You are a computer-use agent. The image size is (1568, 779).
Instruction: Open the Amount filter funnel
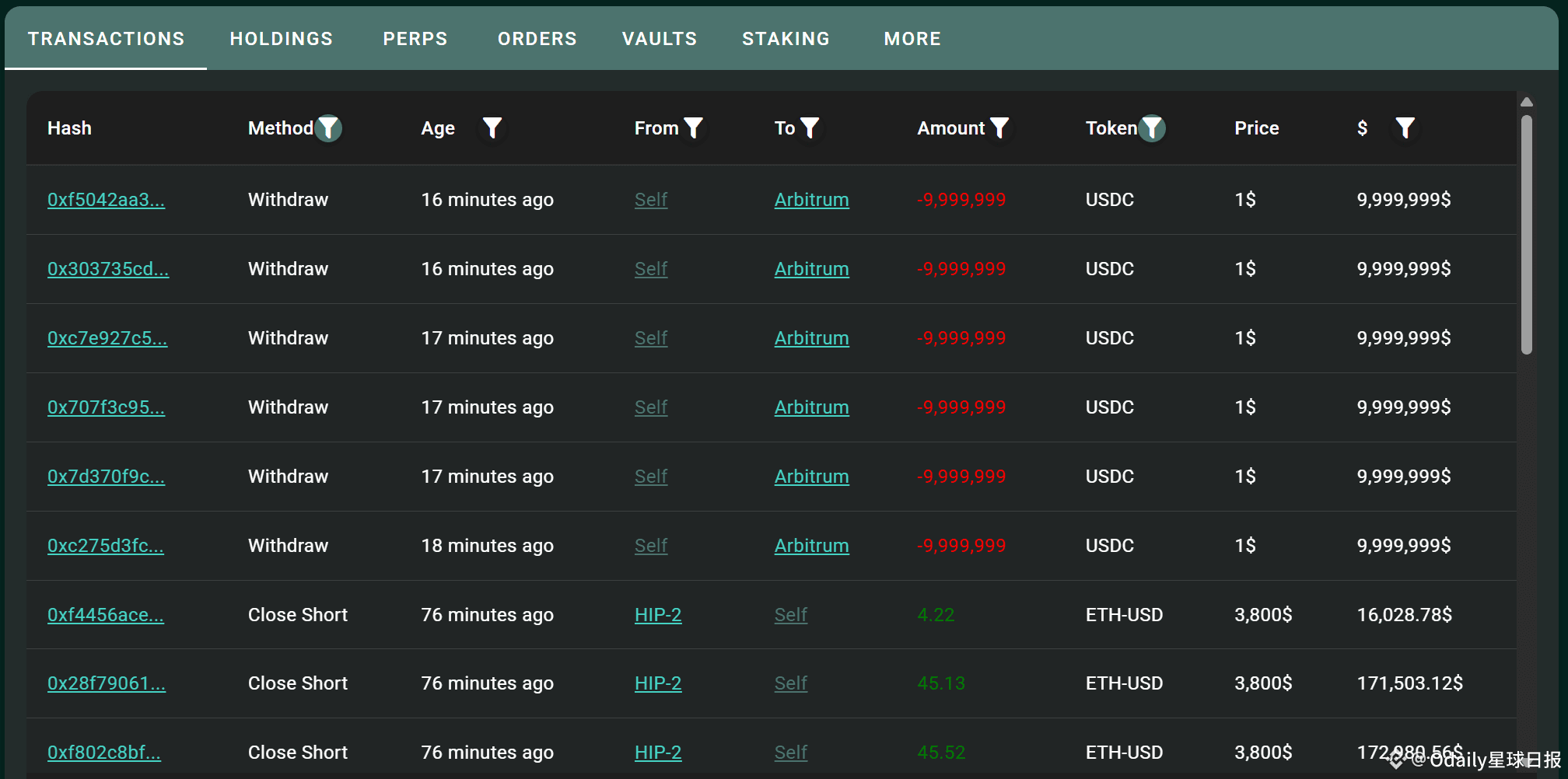(999, 128)
